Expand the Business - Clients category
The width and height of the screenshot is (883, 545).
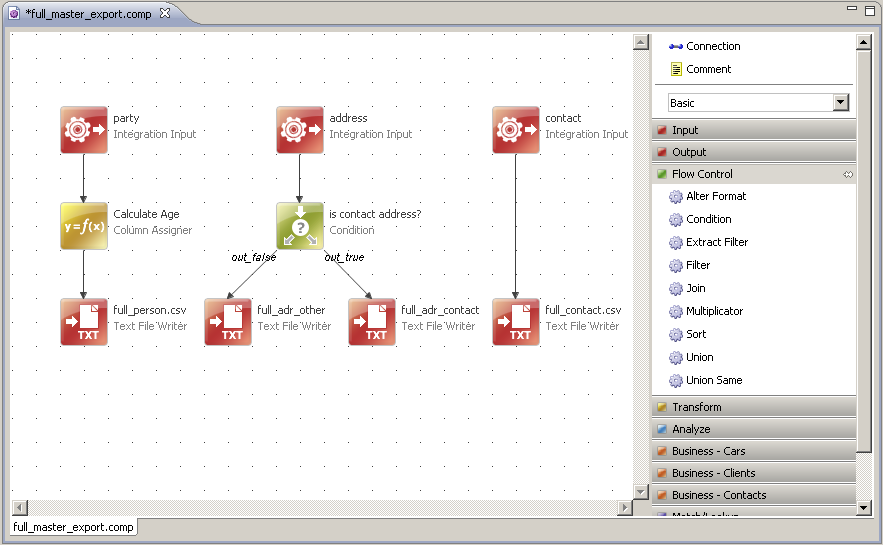[x=713, y=473]
